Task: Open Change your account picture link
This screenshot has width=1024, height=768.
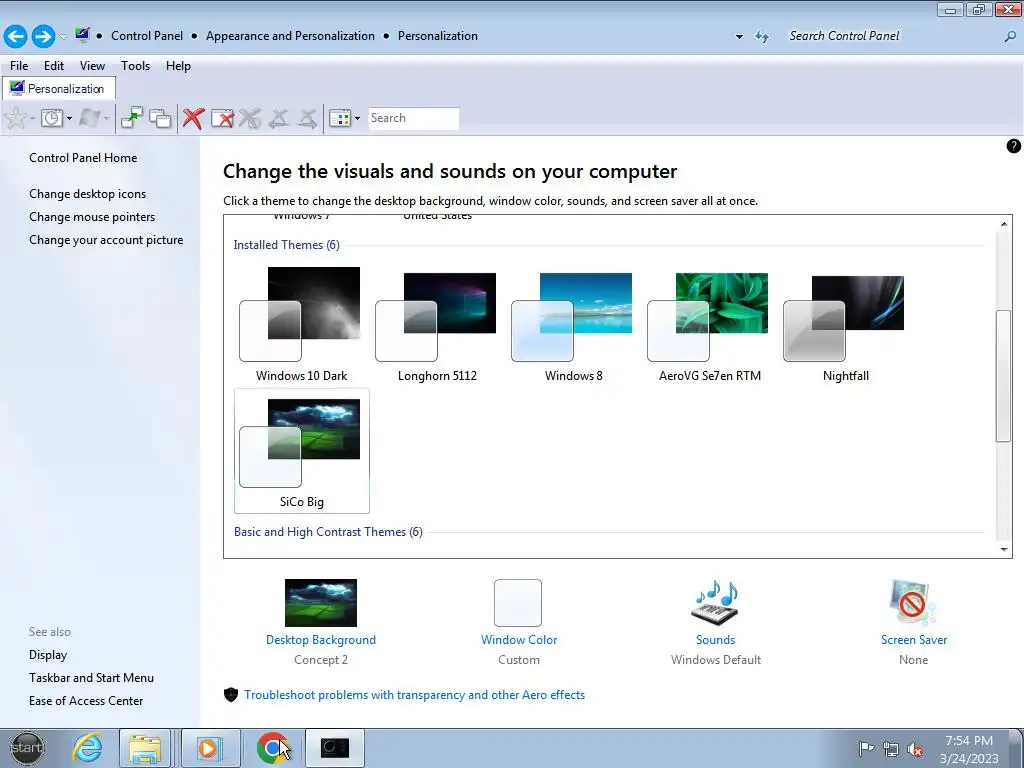Action: coord(106,240)
